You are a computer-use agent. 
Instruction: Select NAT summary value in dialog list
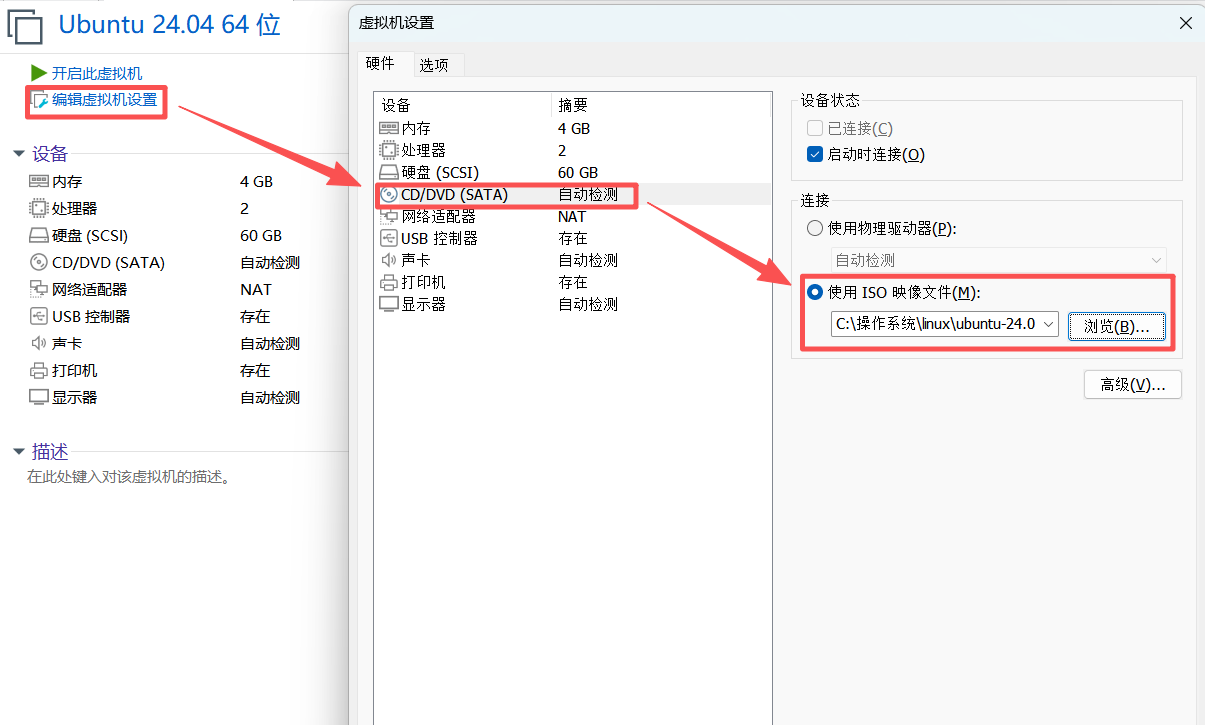click(572, 216)
